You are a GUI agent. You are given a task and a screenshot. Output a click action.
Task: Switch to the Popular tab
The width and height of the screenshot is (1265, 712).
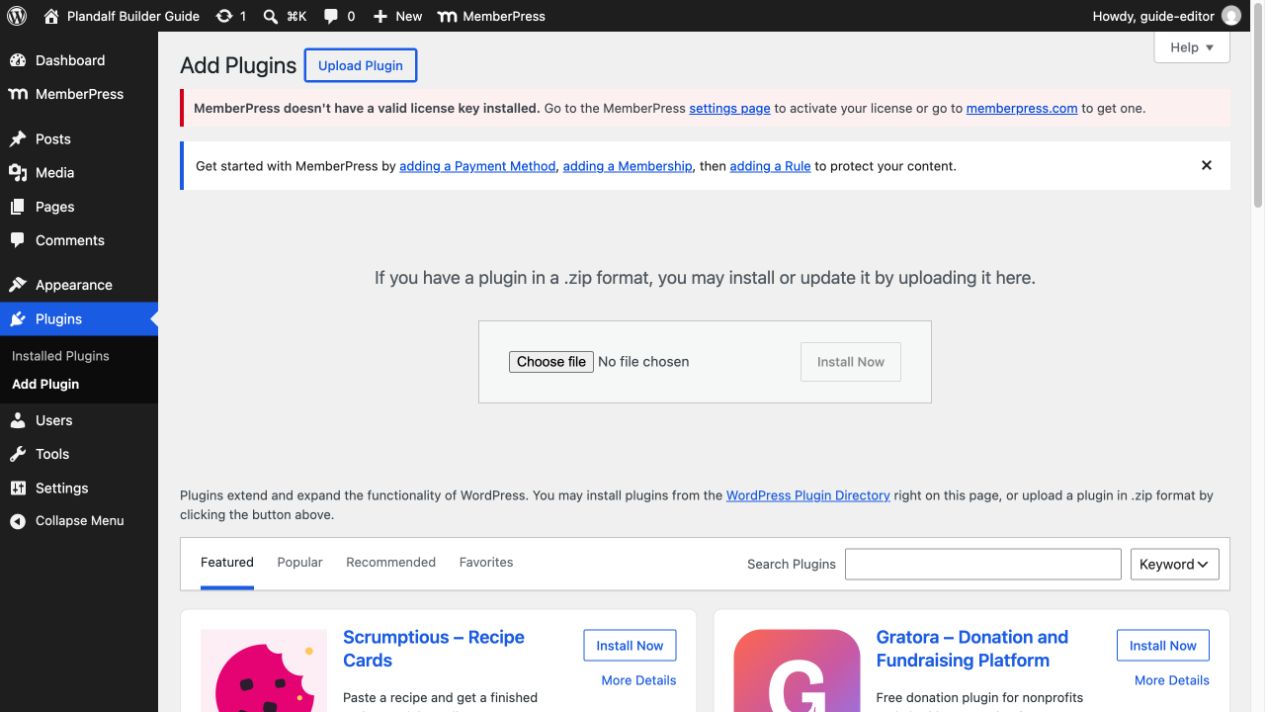[x=300, y=563]
